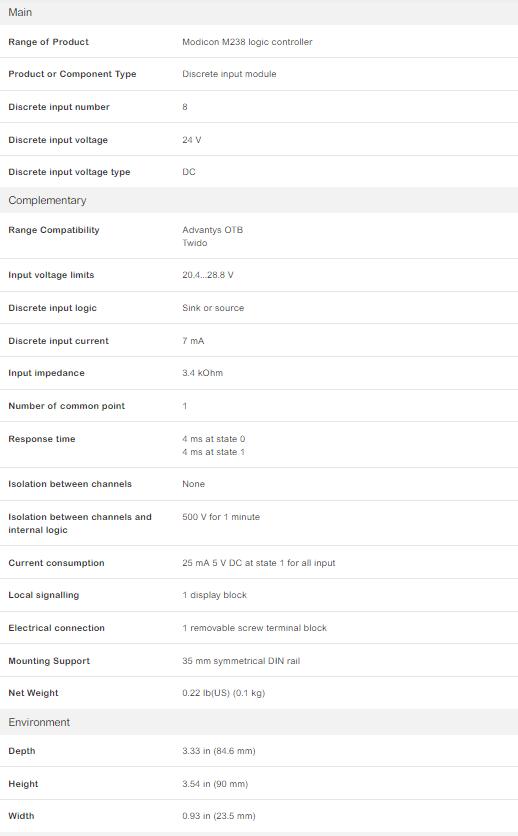
Task: Click the 24 V voltage value
Action: [192, 140]
